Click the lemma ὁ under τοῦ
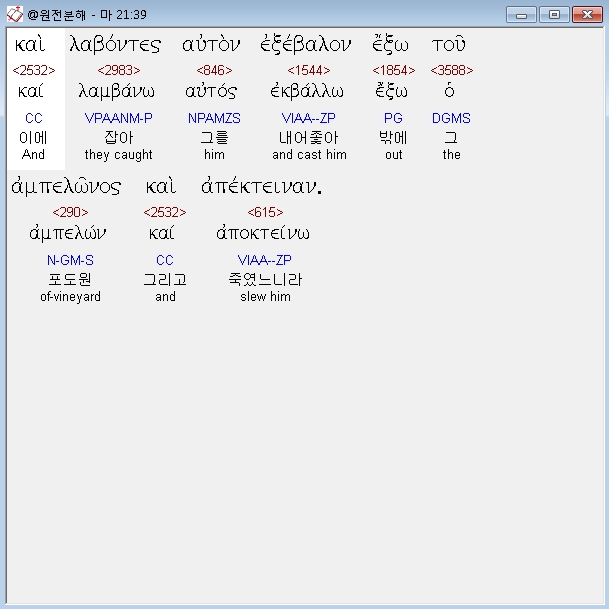This screenshot has width=609, height=609. click(x=449, y=91)
